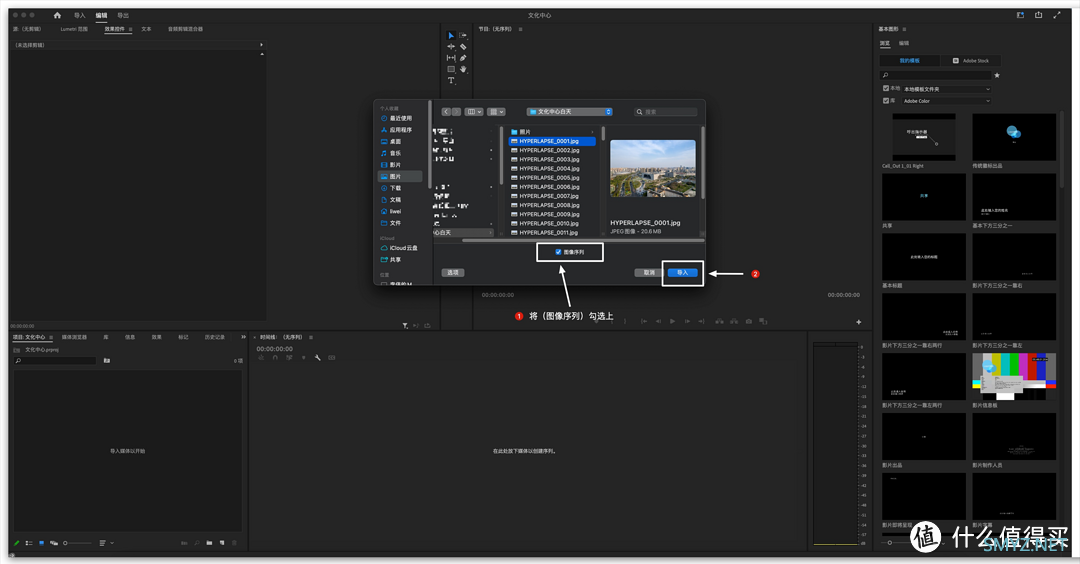Click the project panel search field
Screen dimensions: 1080x564
55,360
